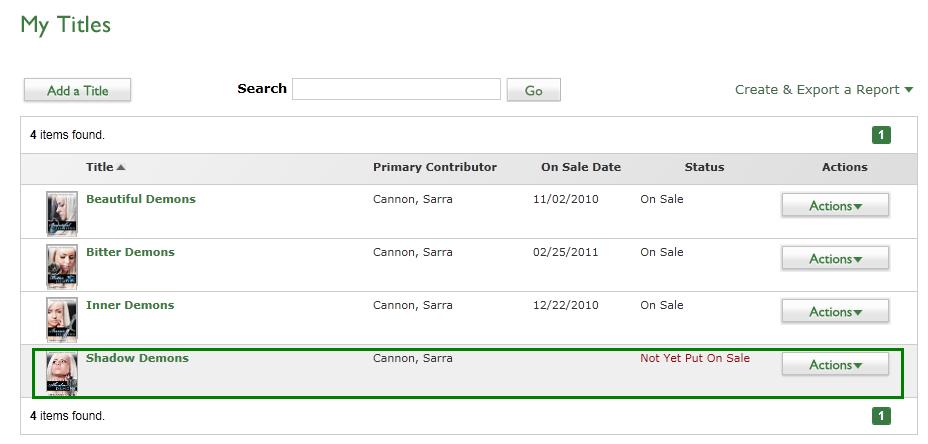This screenshot has height=444, width=928.
Task: Click the Bitter Demons book cover thumbnail
Action: [x=61, y=265]
